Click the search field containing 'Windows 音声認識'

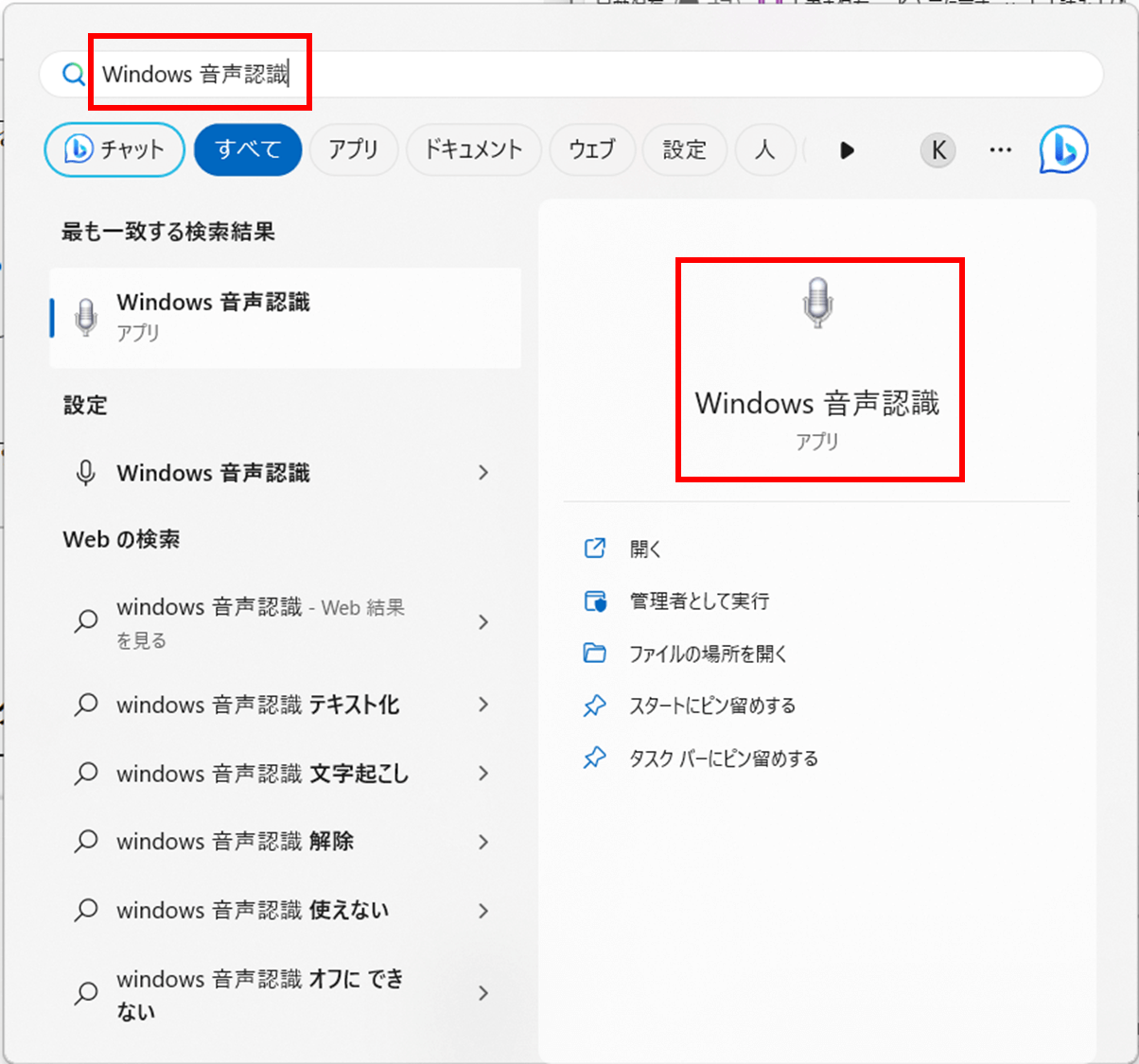click(571, 74)
